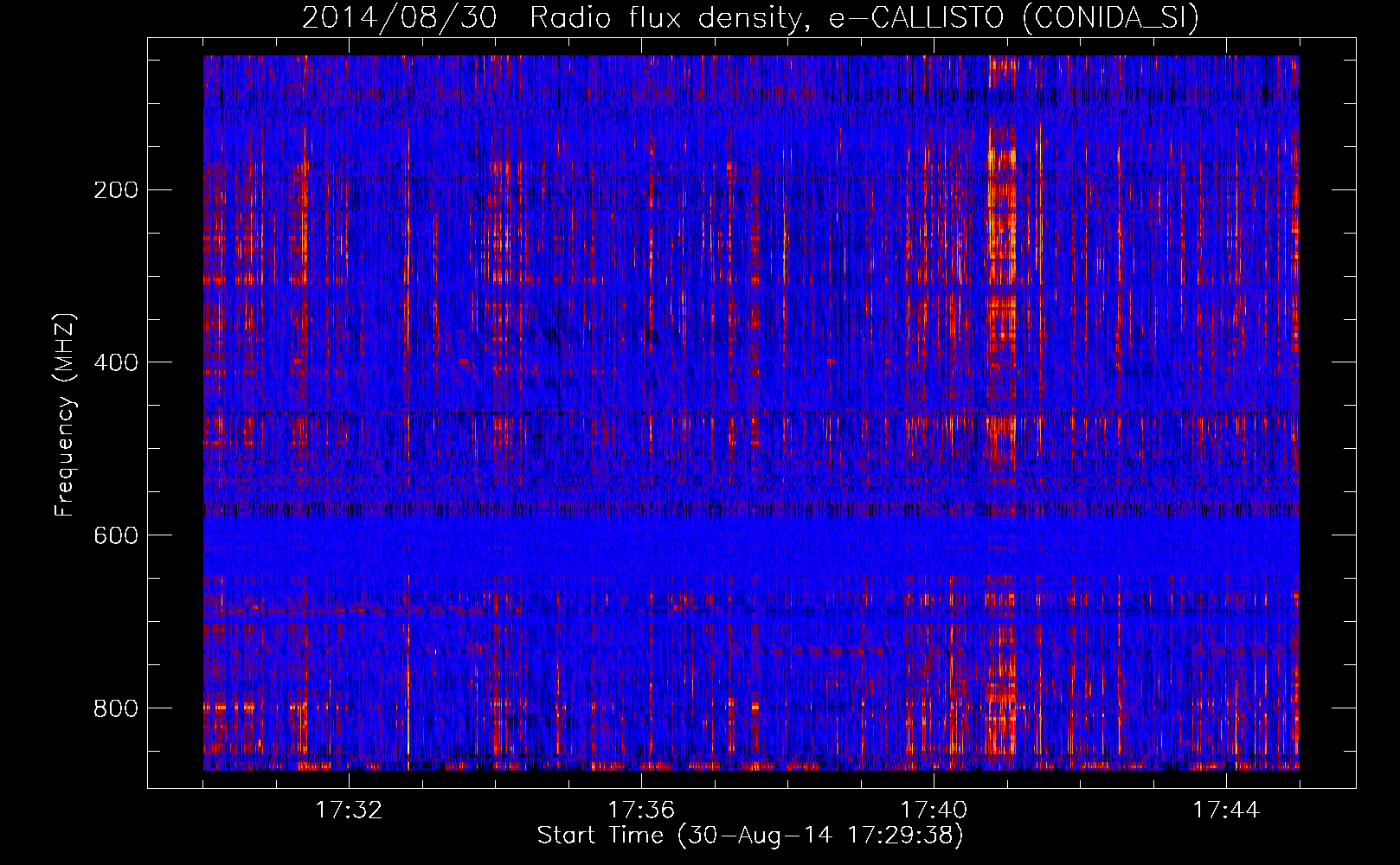Click the '17:36' time tick label
The height and width of the screenshot is (865, 1400).
coord(641,811)
